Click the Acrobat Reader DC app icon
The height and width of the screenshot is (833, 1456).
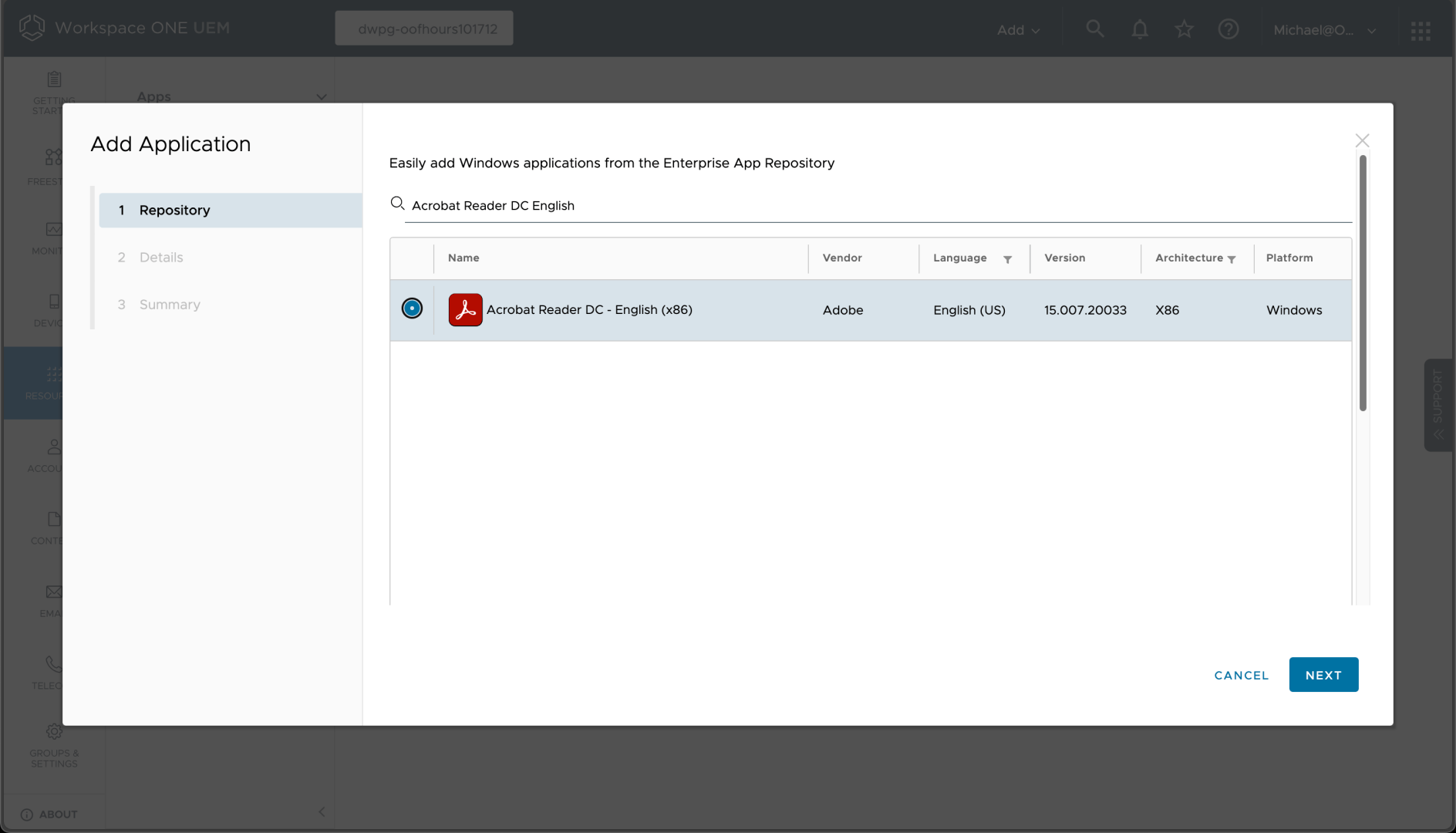tap(465, 309)
